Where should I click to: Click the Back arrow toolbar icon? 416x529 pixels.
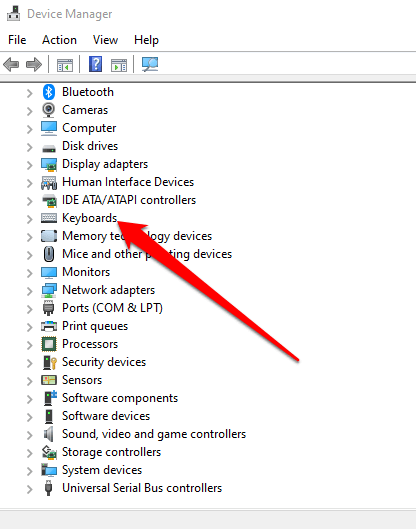tap(11, 64)
